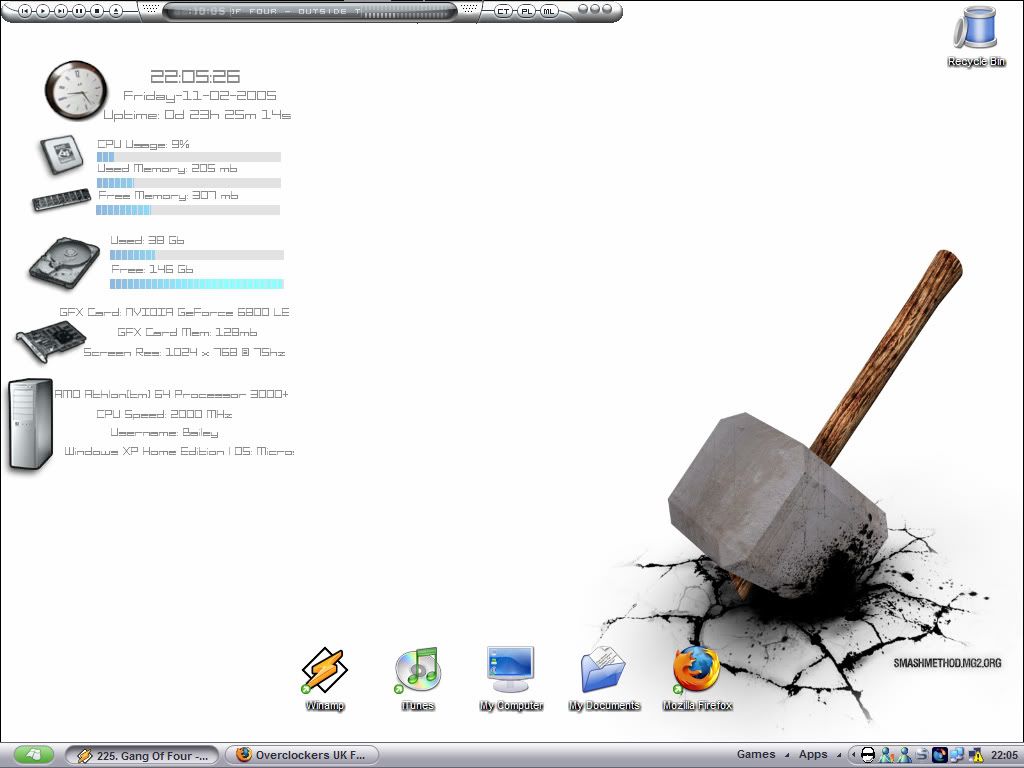Skip to previous track in Winamp player

pyautogui.click(x=24, y=11)
